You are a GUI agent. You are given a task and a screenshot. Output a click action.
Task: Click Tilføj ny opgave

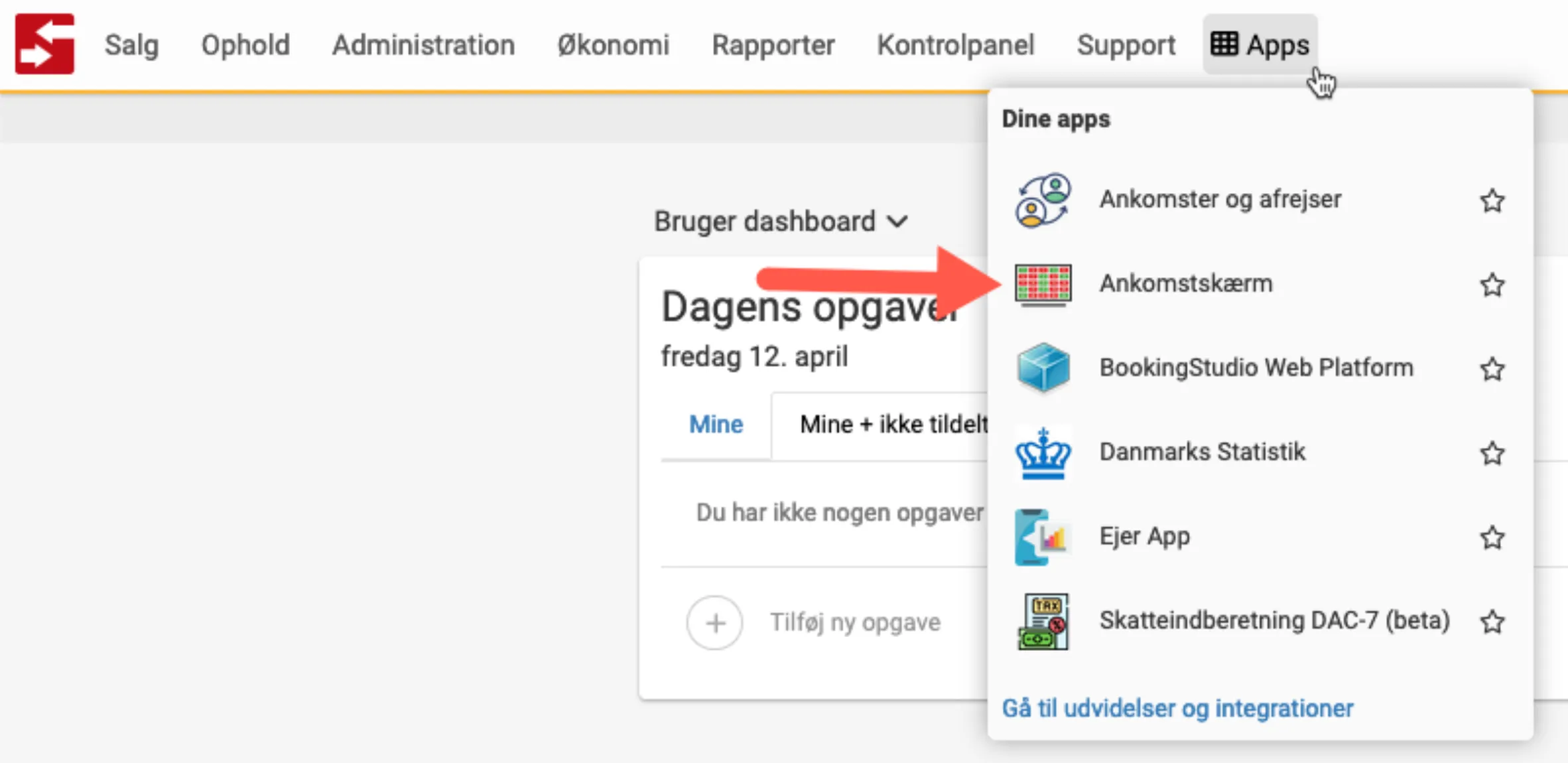click(x=854, y=622)
